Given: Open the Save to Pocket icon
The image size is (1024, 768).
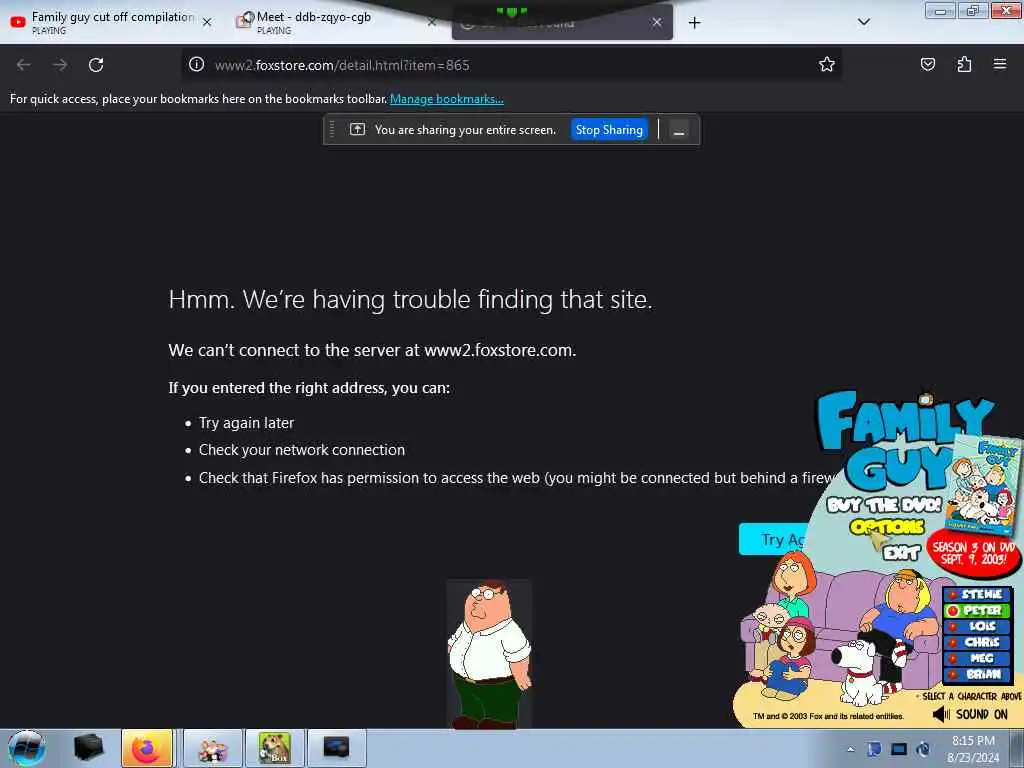Looking at the screenshot, I should (927, 64).
